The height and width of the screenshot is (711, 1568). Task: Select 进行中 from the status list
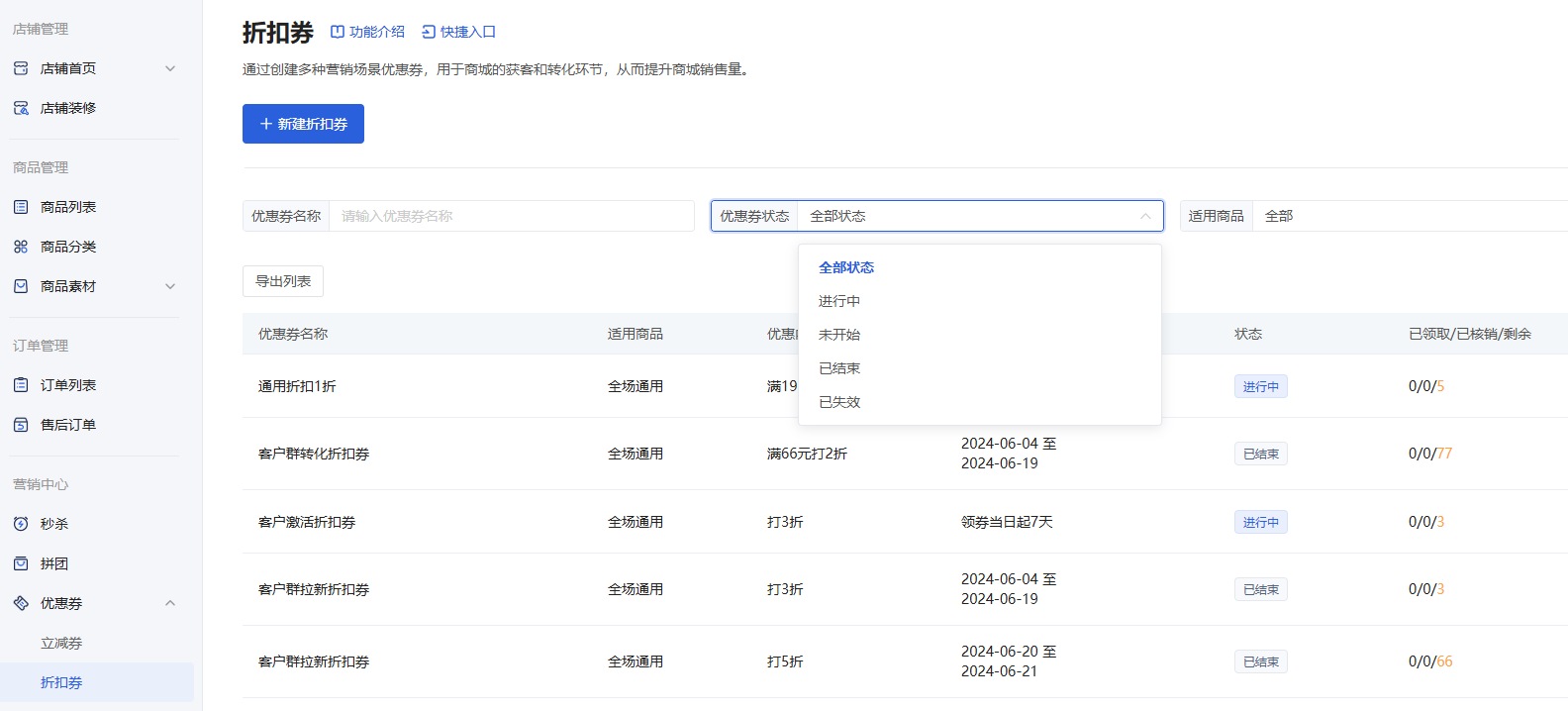click(980, 301)
